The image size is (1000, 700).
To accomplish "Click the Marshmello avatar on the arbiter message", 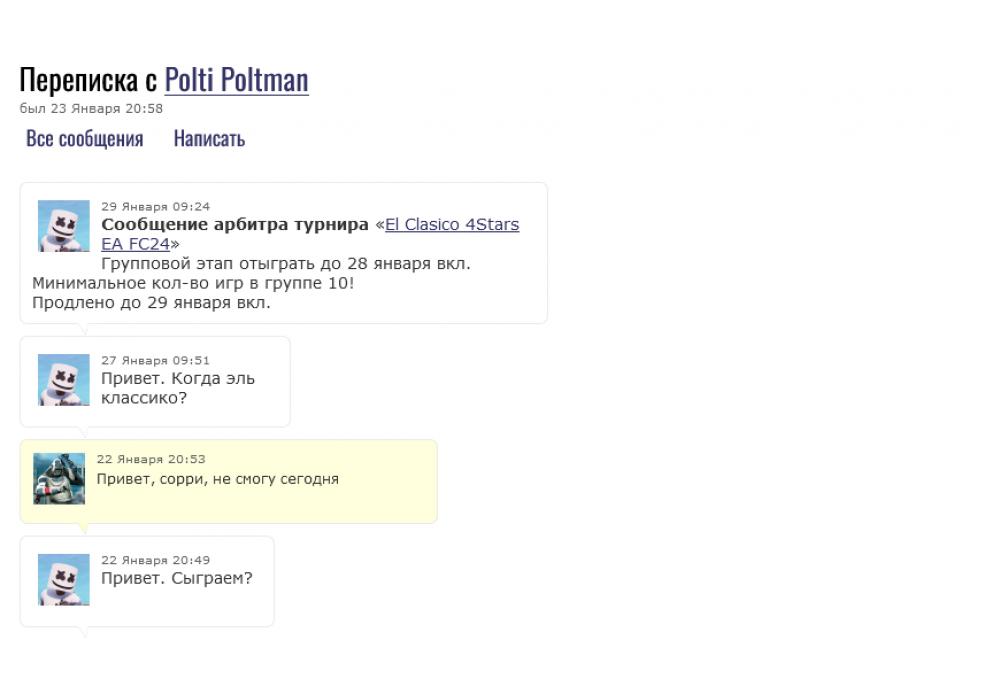I will (64, 226).
